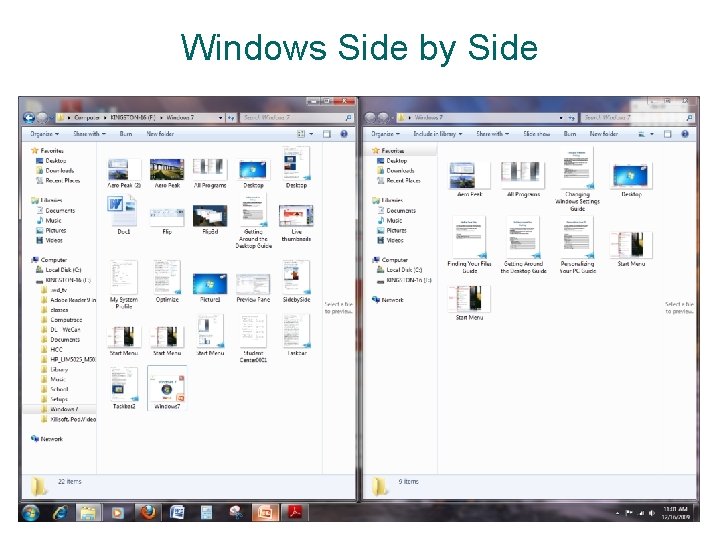Viewport: 720px width, 540px height.
Task: Open Firefox from the taskbar
Action: (x=148, y=512)
